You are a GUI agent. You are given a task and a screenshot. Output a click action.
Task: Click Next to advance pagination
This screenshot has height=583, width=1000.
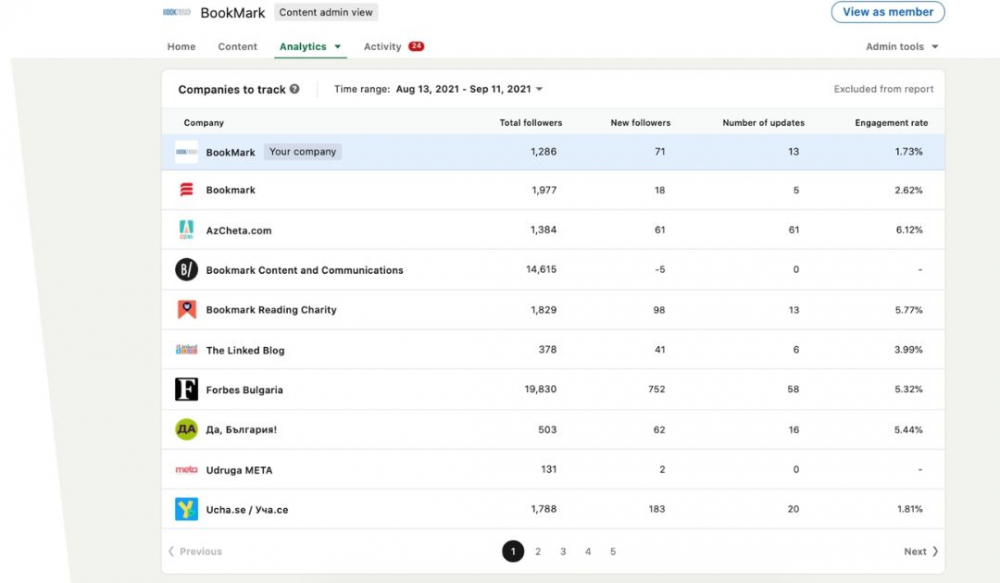921,552
